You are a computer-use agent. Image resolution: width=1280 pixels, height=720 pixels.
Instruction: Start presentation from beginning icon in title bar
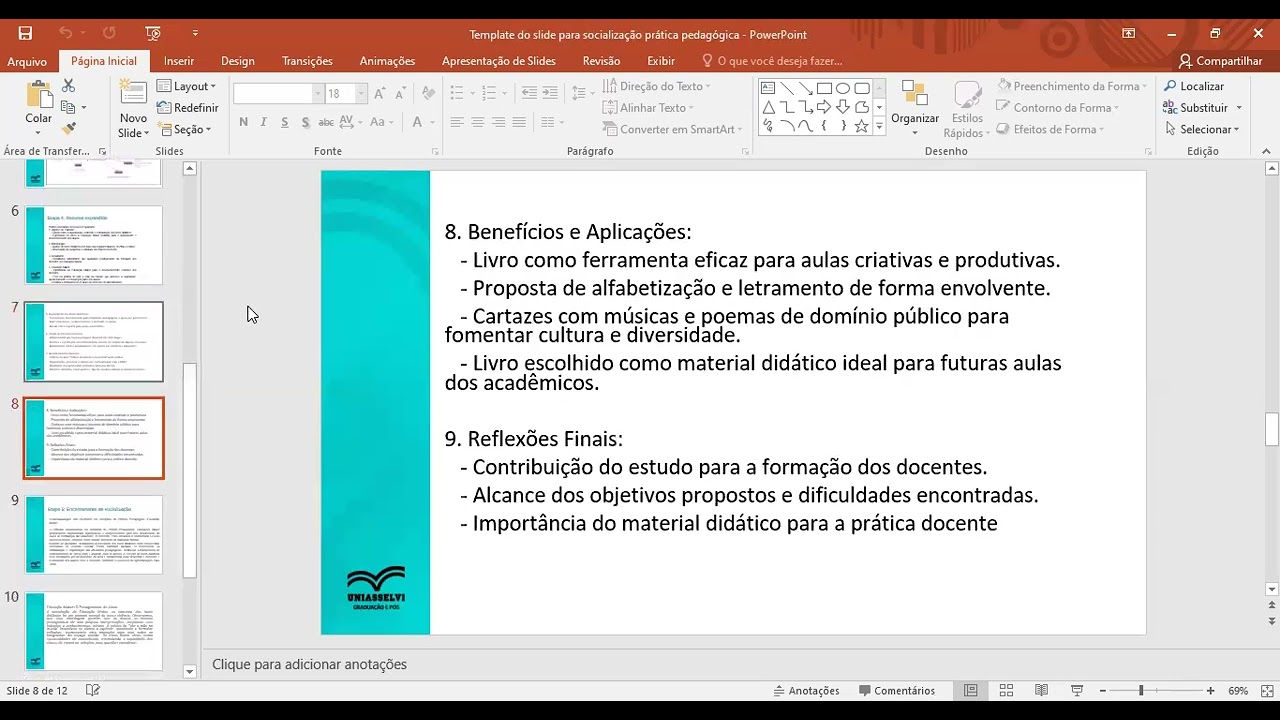153,33
